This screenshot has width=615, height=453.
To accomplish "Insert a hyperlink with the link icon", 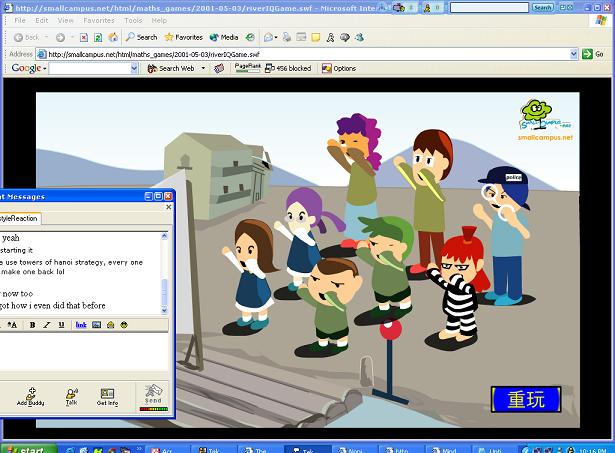I will [x=81, y=325].
